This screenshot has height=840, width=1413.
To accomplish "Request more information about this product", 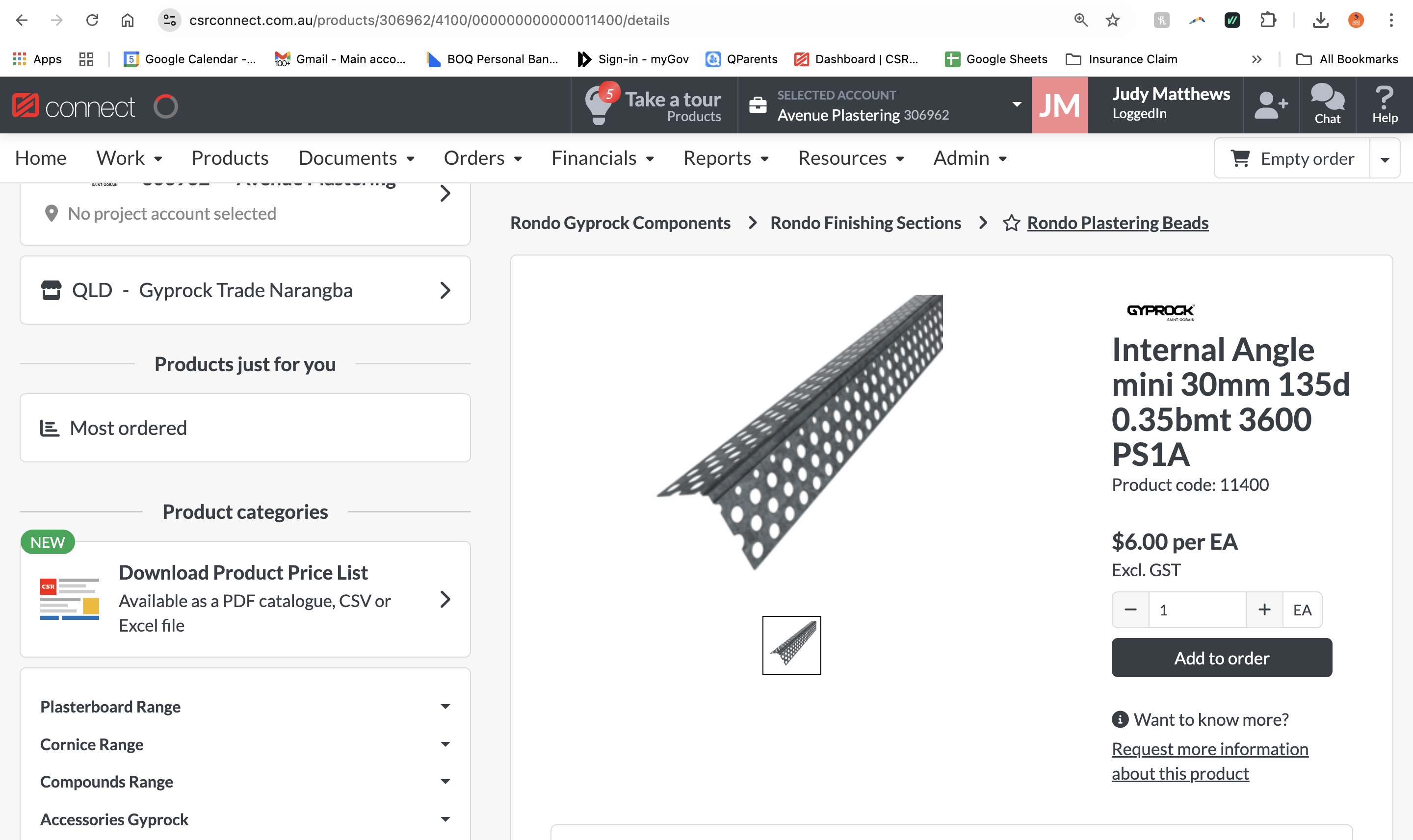I will click(x=1210, y=762).
